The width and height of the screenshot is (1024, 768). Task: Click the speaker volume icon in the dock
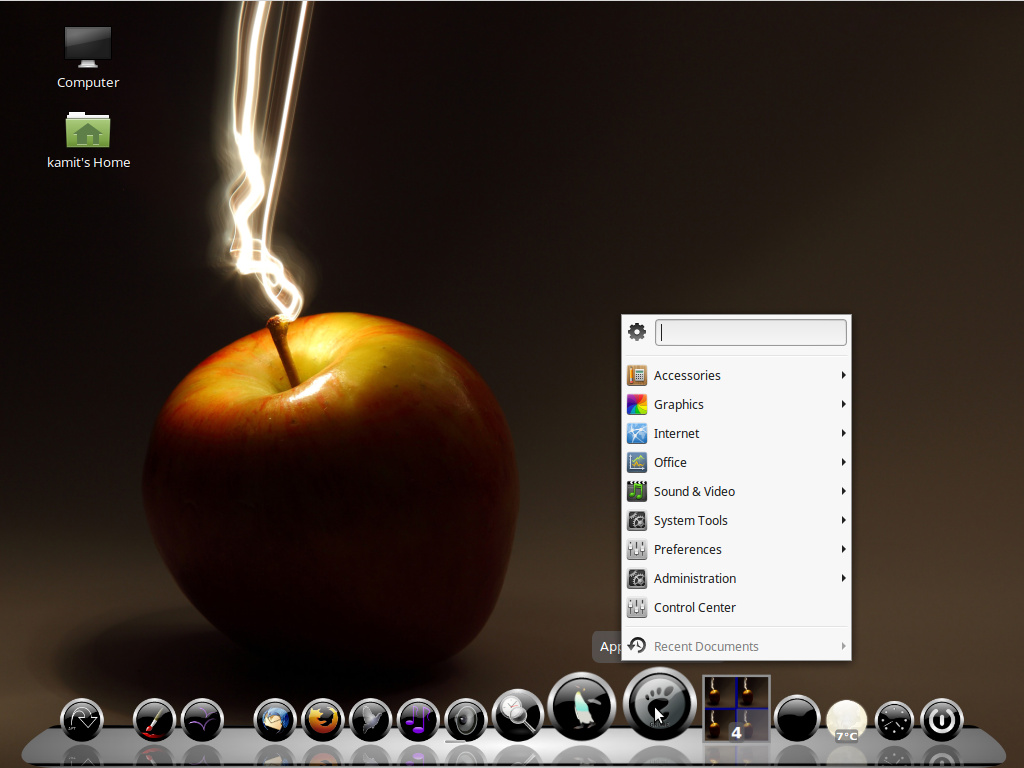[466, 718]
